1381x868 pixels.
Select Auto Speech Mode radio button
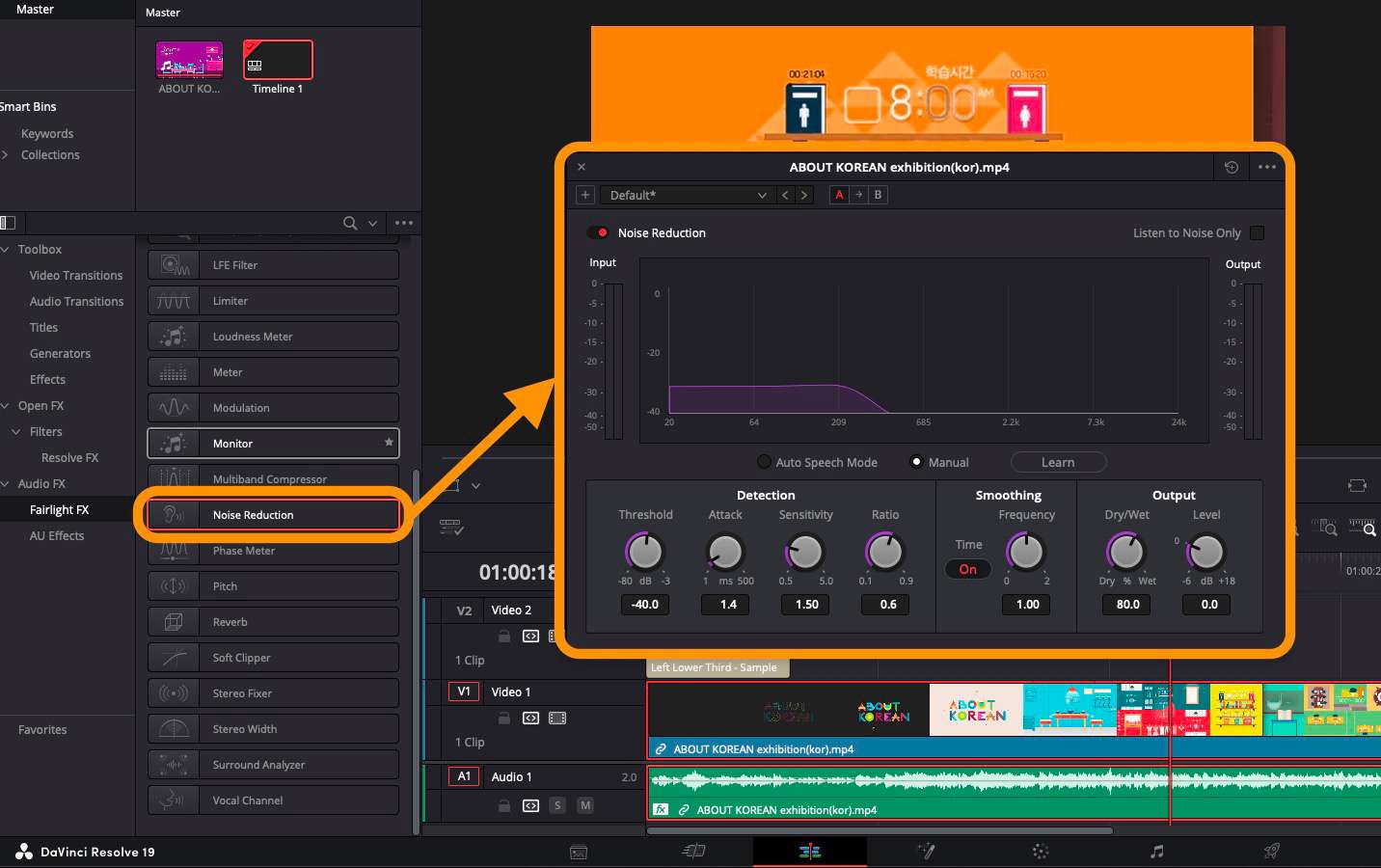coord(765,462)
